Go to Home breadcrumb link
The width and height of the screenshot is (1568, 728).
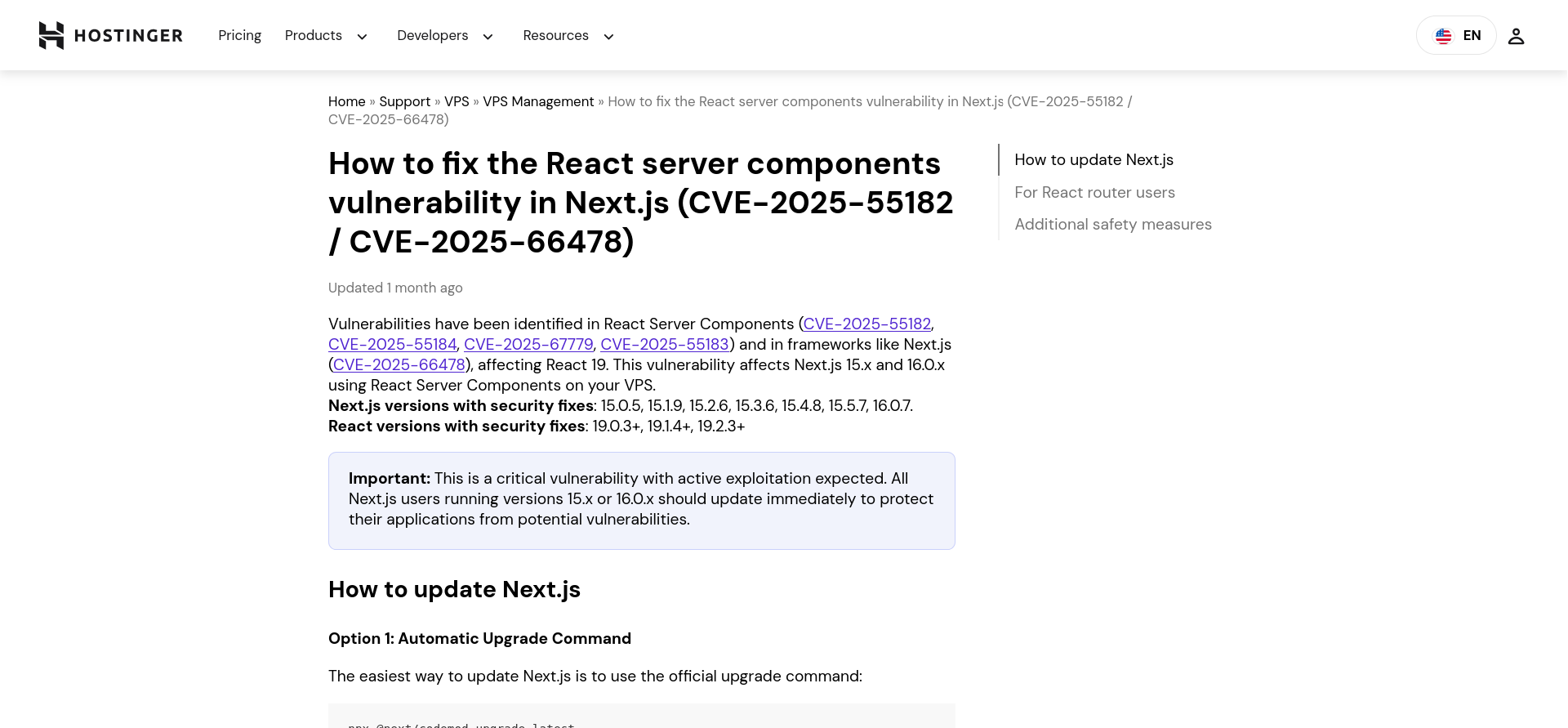pos(347,101)
